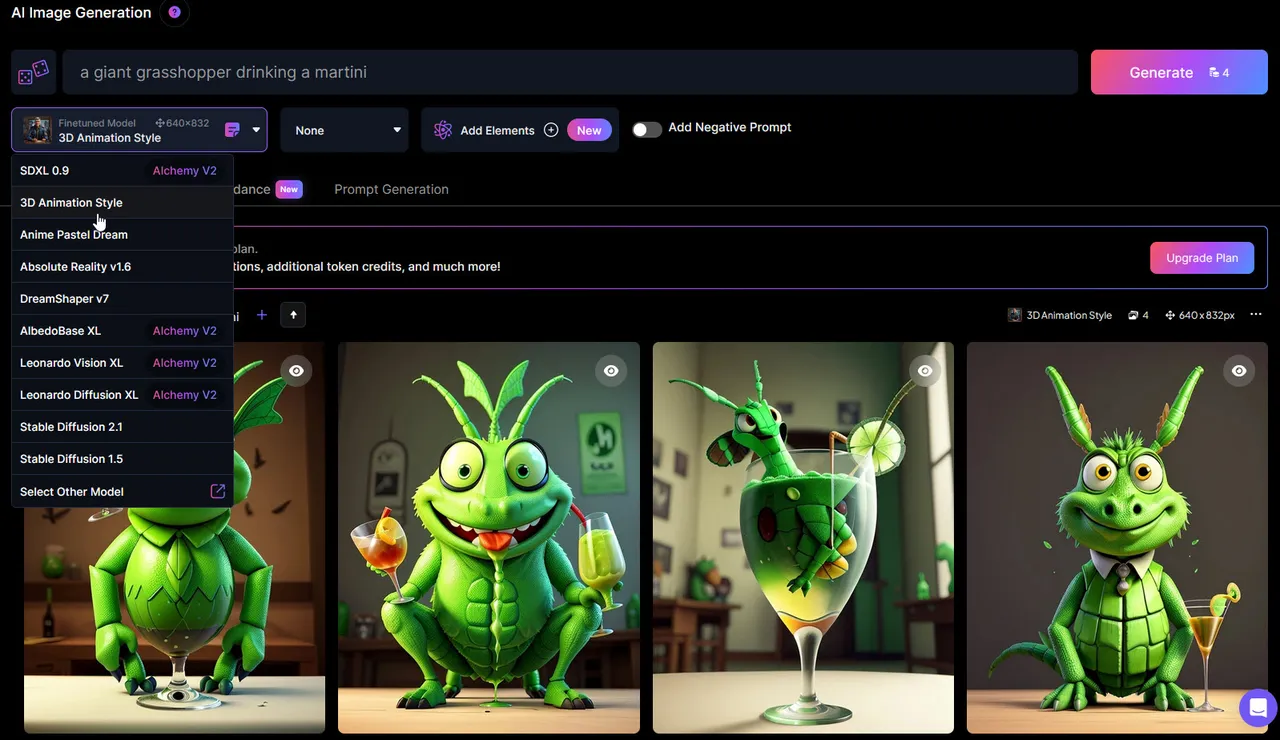Open the three-dot options menu for generation
Image resolution: width=1280 pixels, height=740 pixels.
point(1256,315)
